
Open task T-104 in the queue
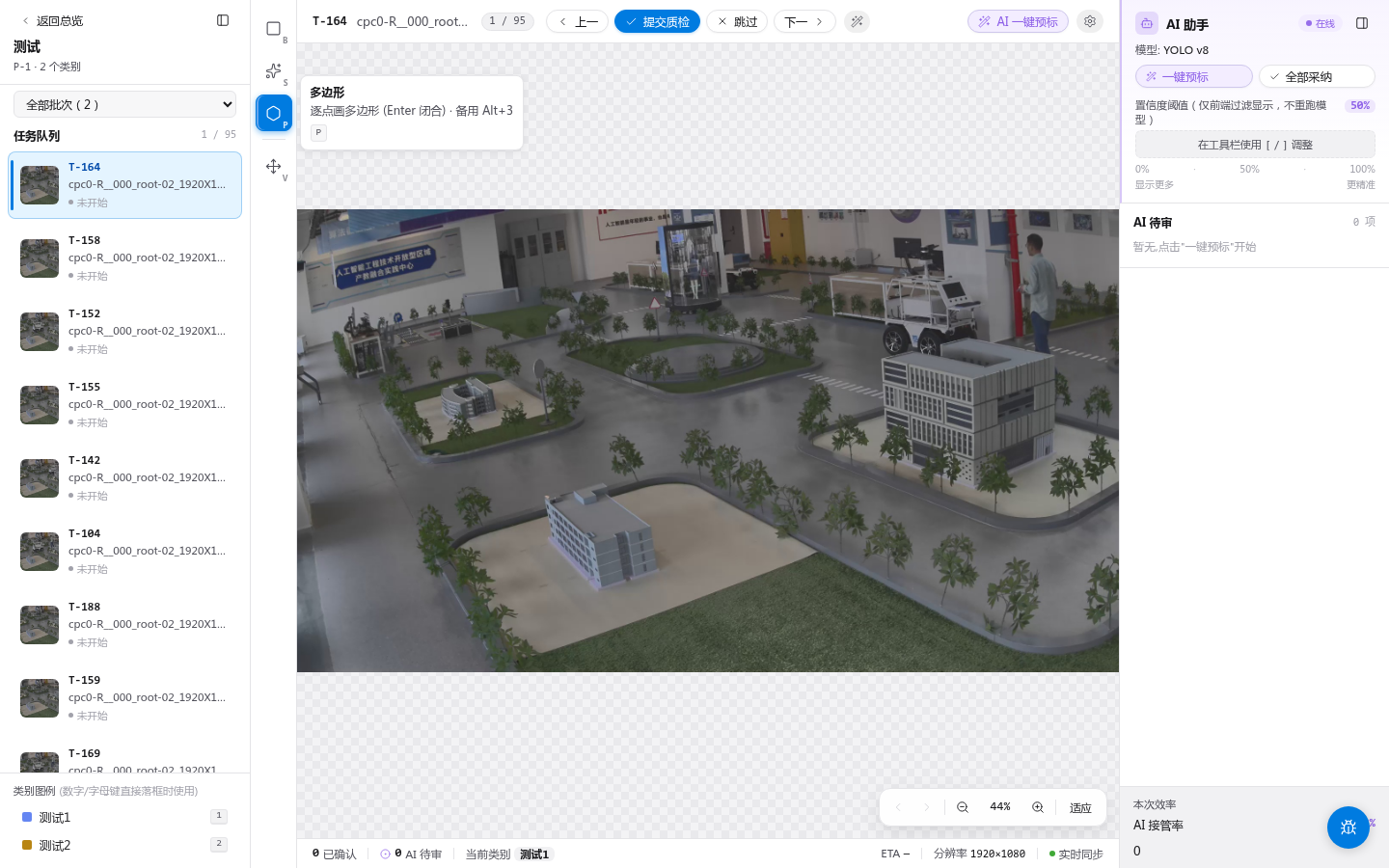[125, 552]
